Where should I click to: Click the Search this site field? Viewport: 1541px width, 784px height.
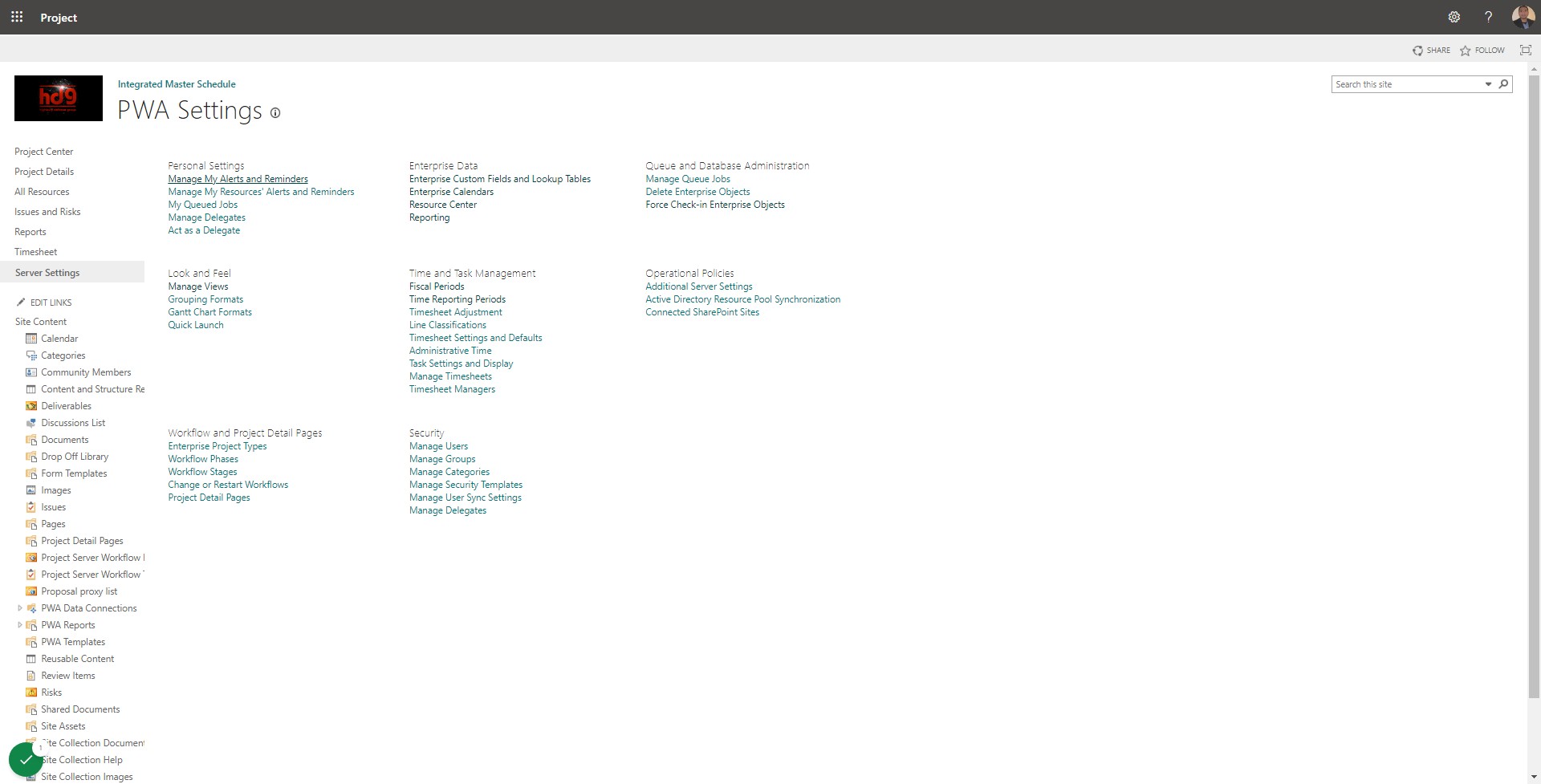[x=1406, y=84]
